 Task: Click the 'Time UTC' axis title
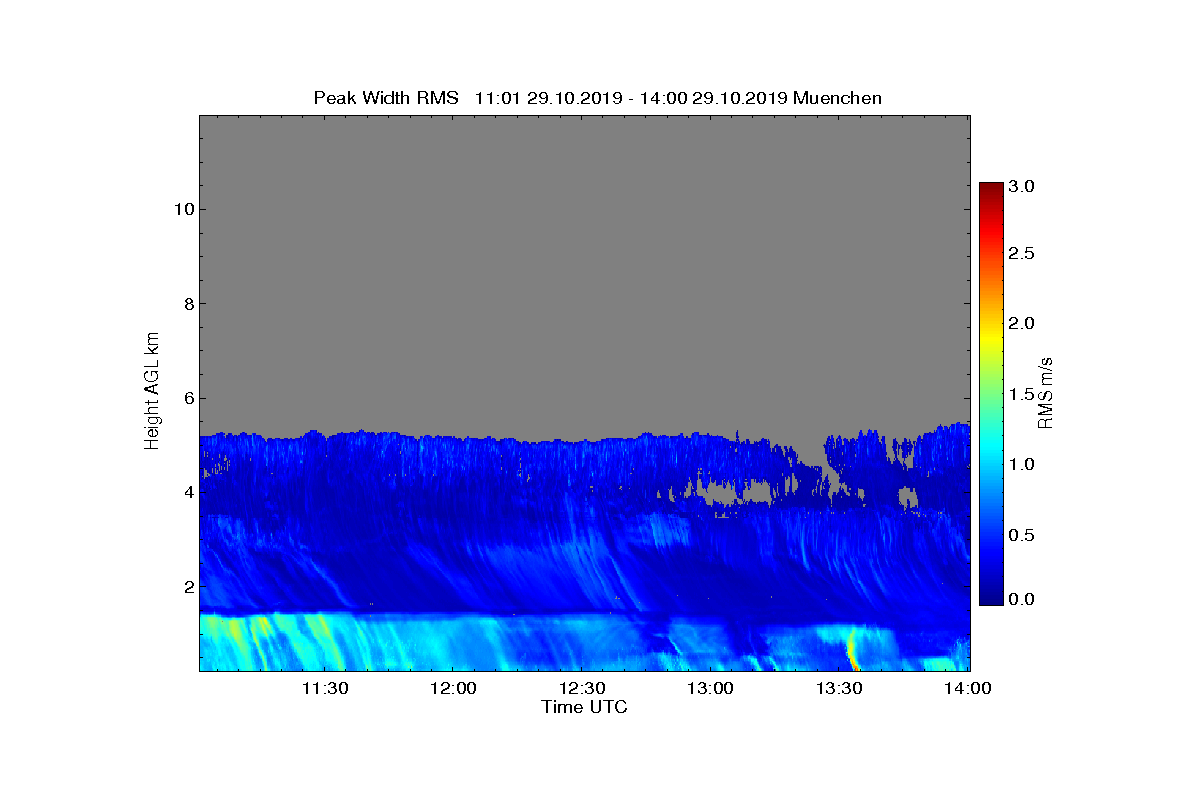coord(585,707)
